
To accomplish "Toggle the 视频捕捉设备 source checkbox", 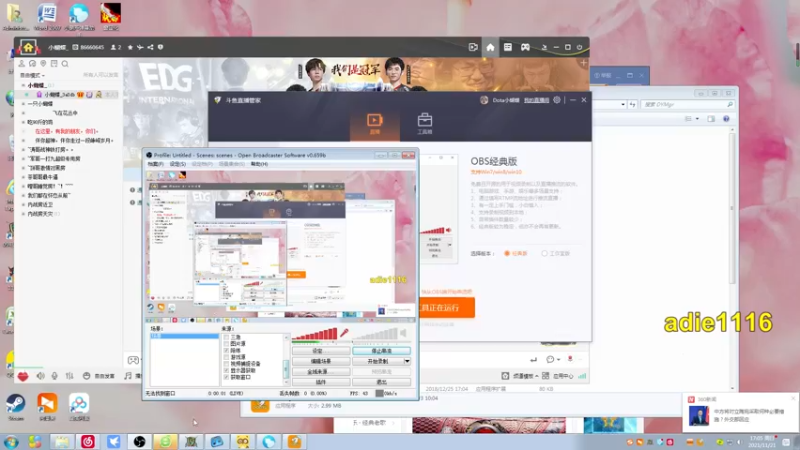I will pos(227,364).
